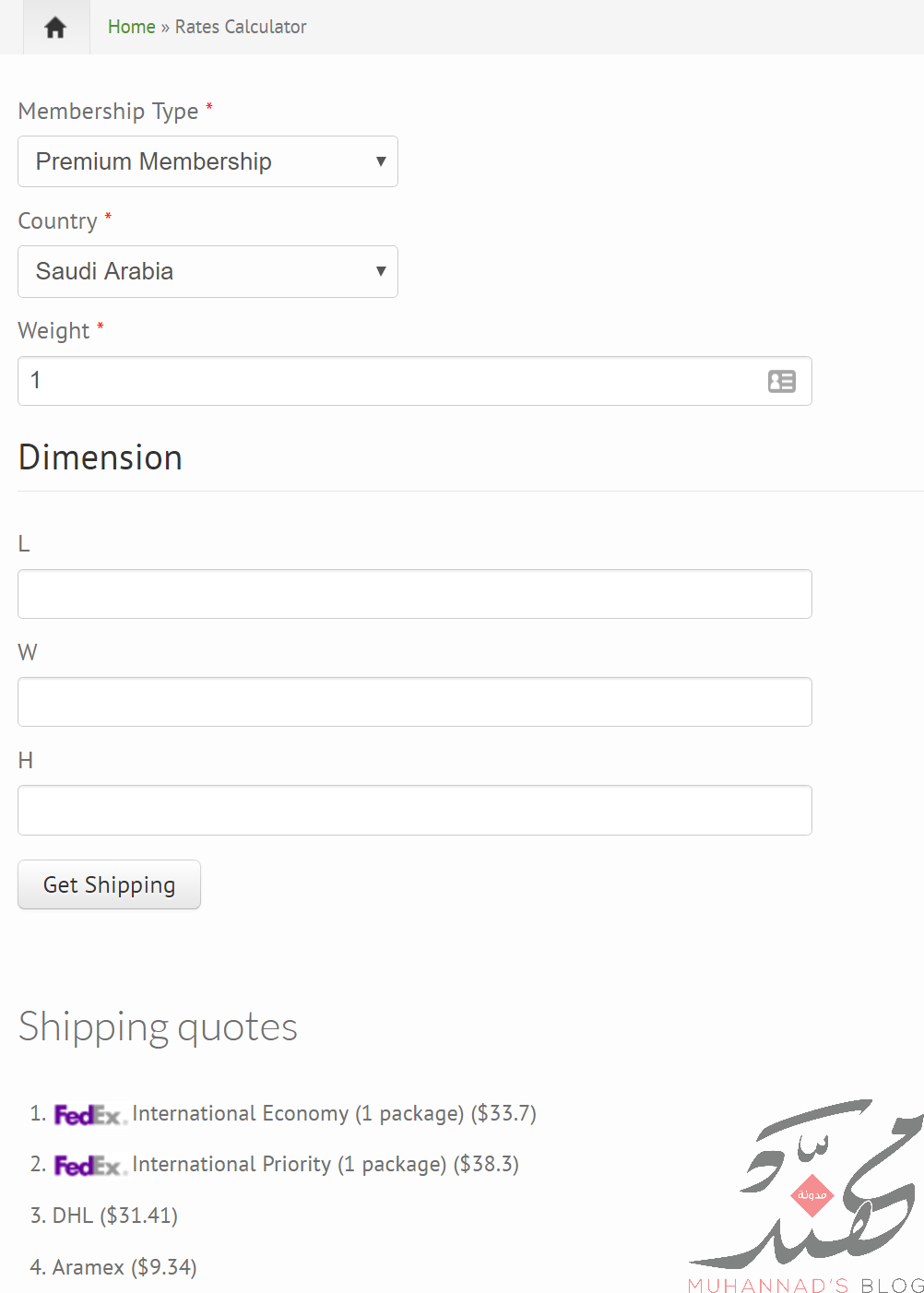Screen dimensions: 924x1293
Task: Click the Muhannad's Blog calligraphy logo
Action: coord(807,1196)
